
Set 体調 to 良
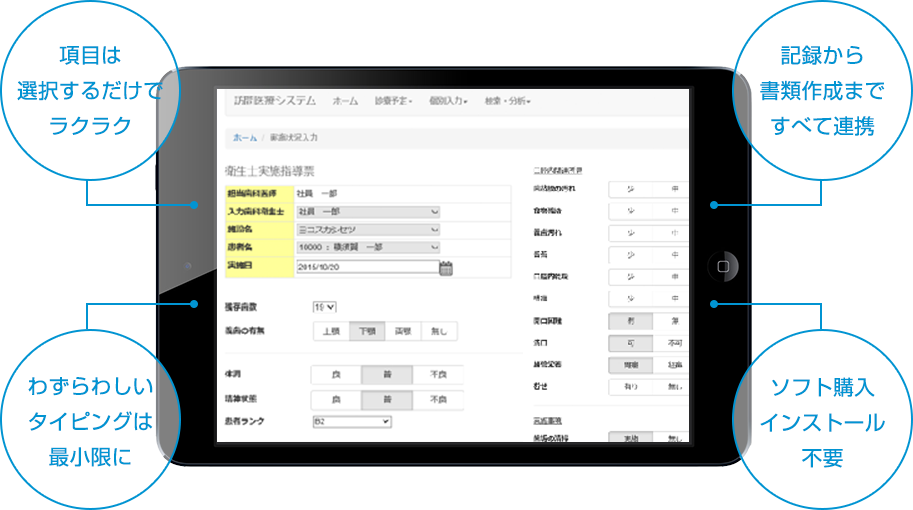click(336, 375)
